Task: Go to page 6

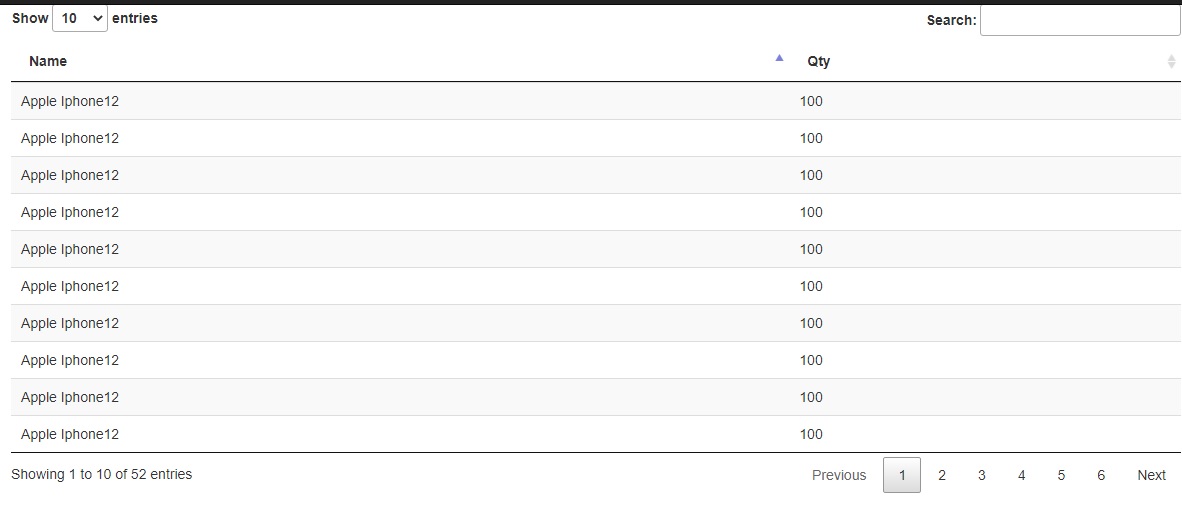Action: [1101, 475]
